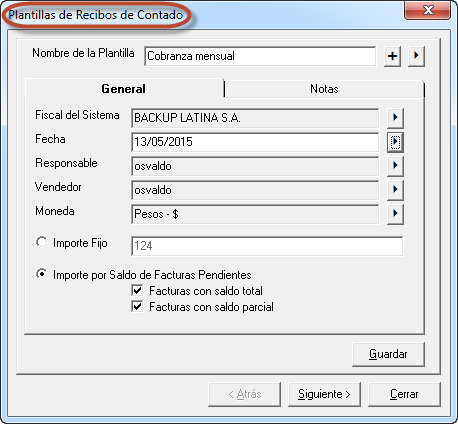The width and height of the screenshot is (458, 424).
Task: Toggle Facturas con saldo parcial checkbox
Action: (137, 306)
